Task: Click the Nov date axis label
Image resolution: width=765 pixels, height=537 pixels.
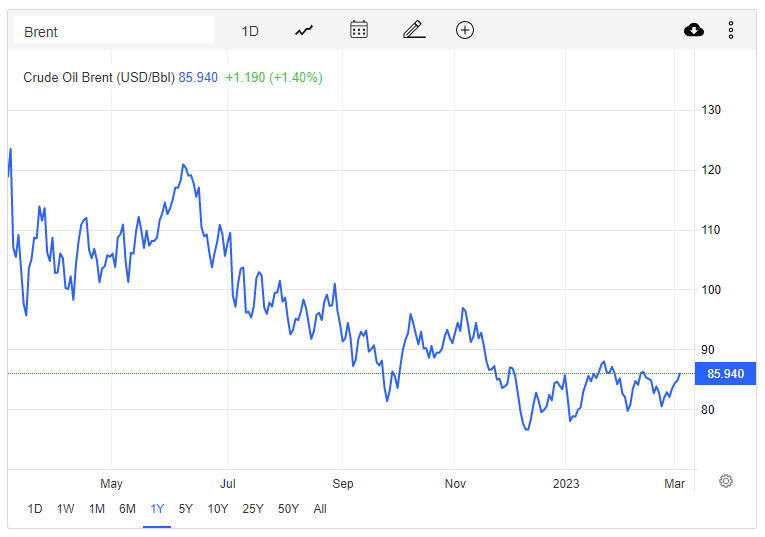Action: (x=455, y=484)
